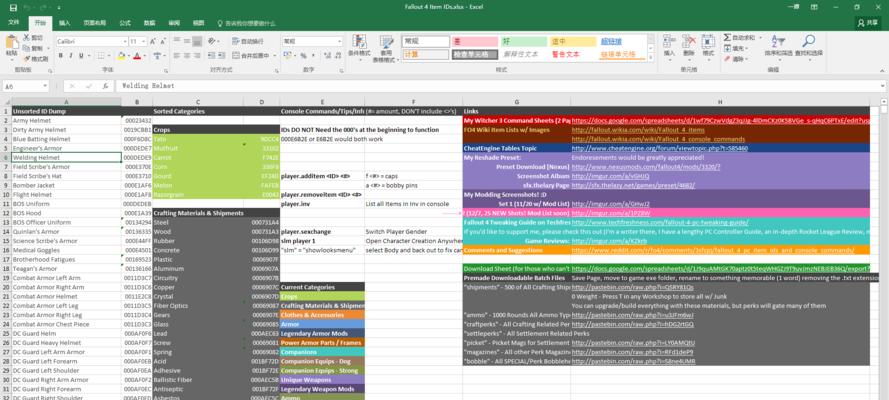Open the cheatengine.org forum link
The image size is (889, 400).
(x=659, y=148)
